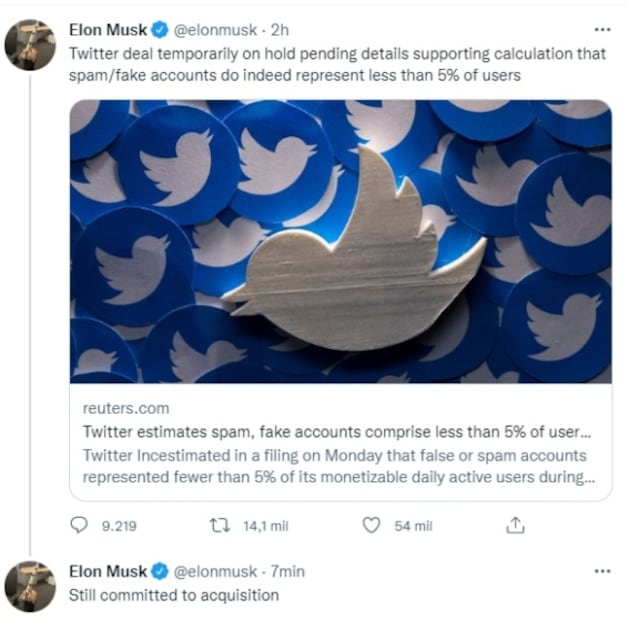This screenshot has width=629, height=620.
Task: Open three-dot menu on second tweet
Action: pyautogui.click(x=601, y=571)
